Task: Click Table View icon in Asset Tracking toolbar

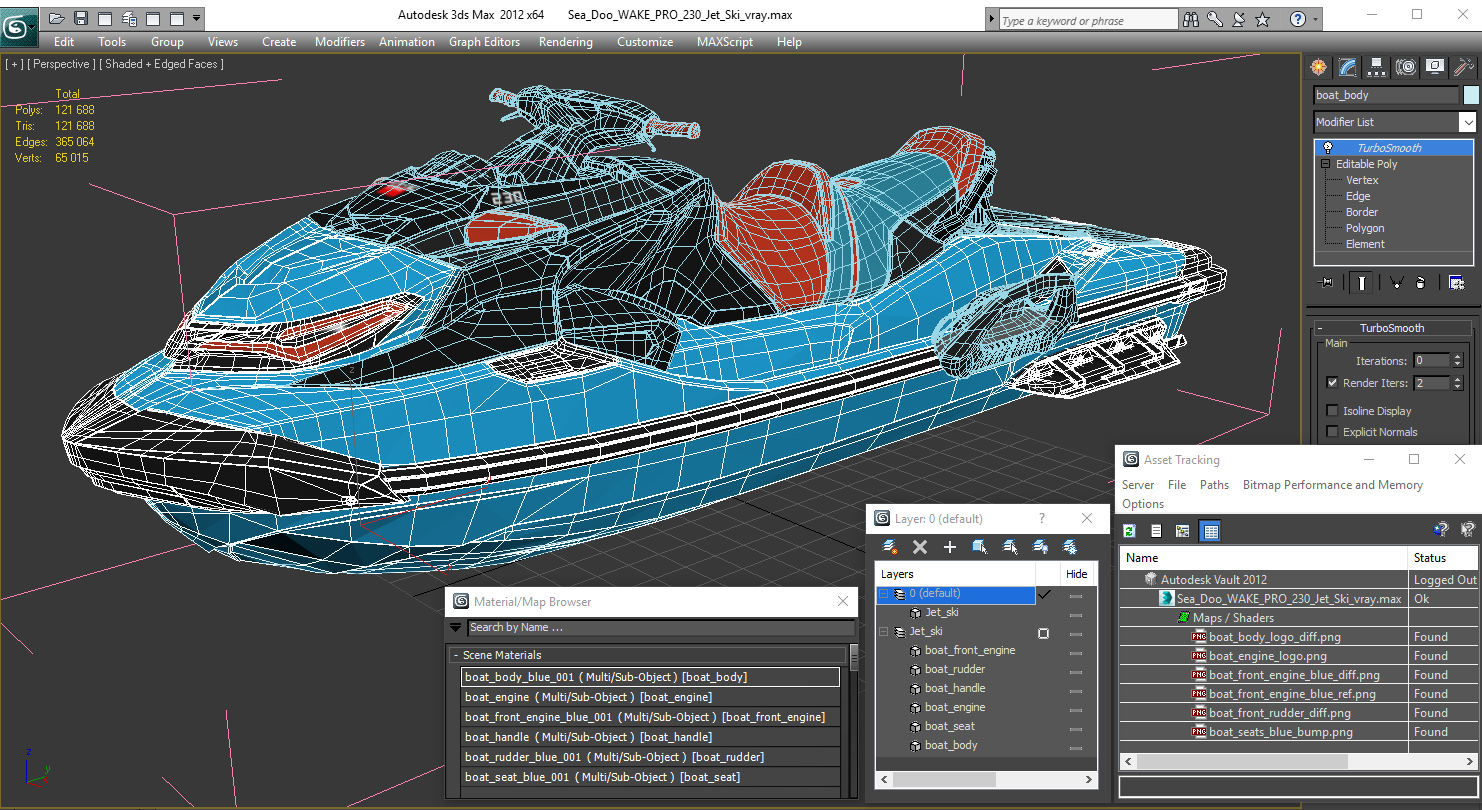Action: tap(1210, 531)
